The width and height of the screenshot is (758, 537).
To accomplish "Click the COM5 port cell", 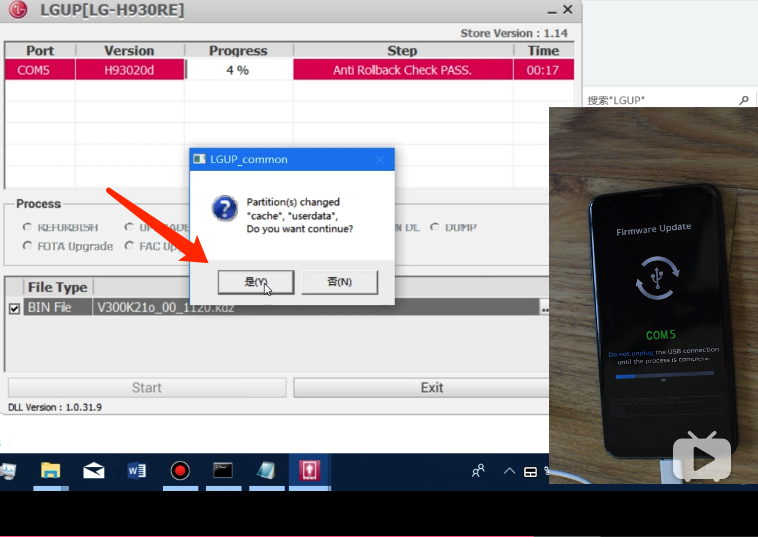I will click(40, 70).
